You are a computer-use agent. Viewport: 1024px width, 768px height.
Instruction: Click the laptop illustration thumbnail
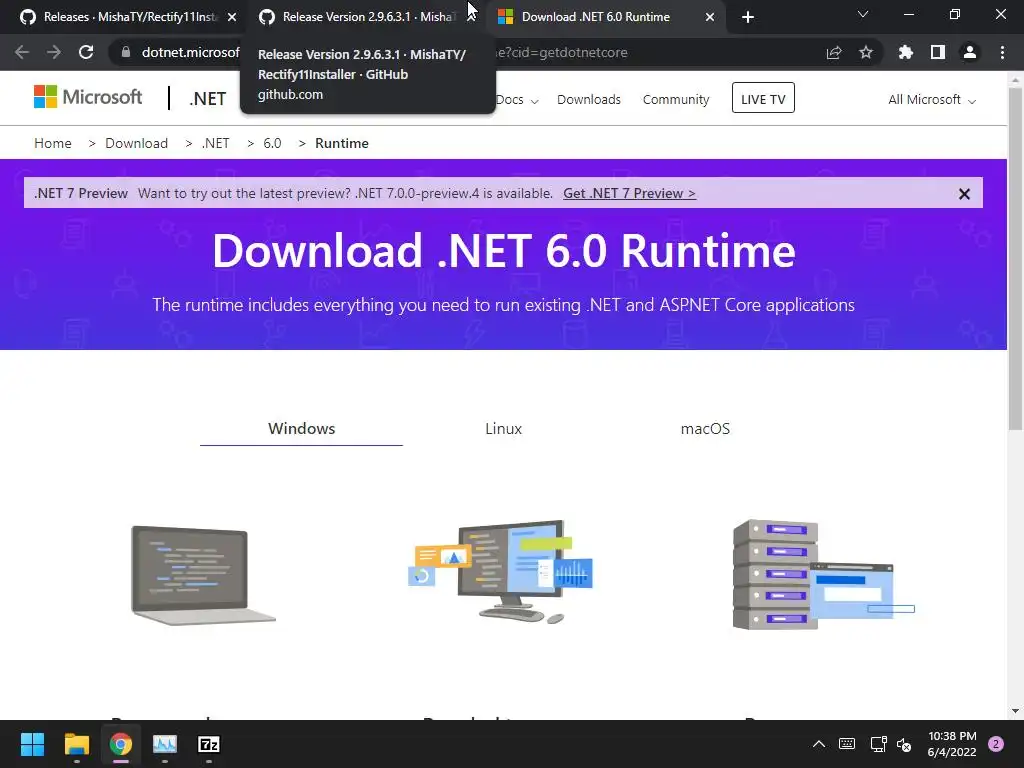point(203,575)
